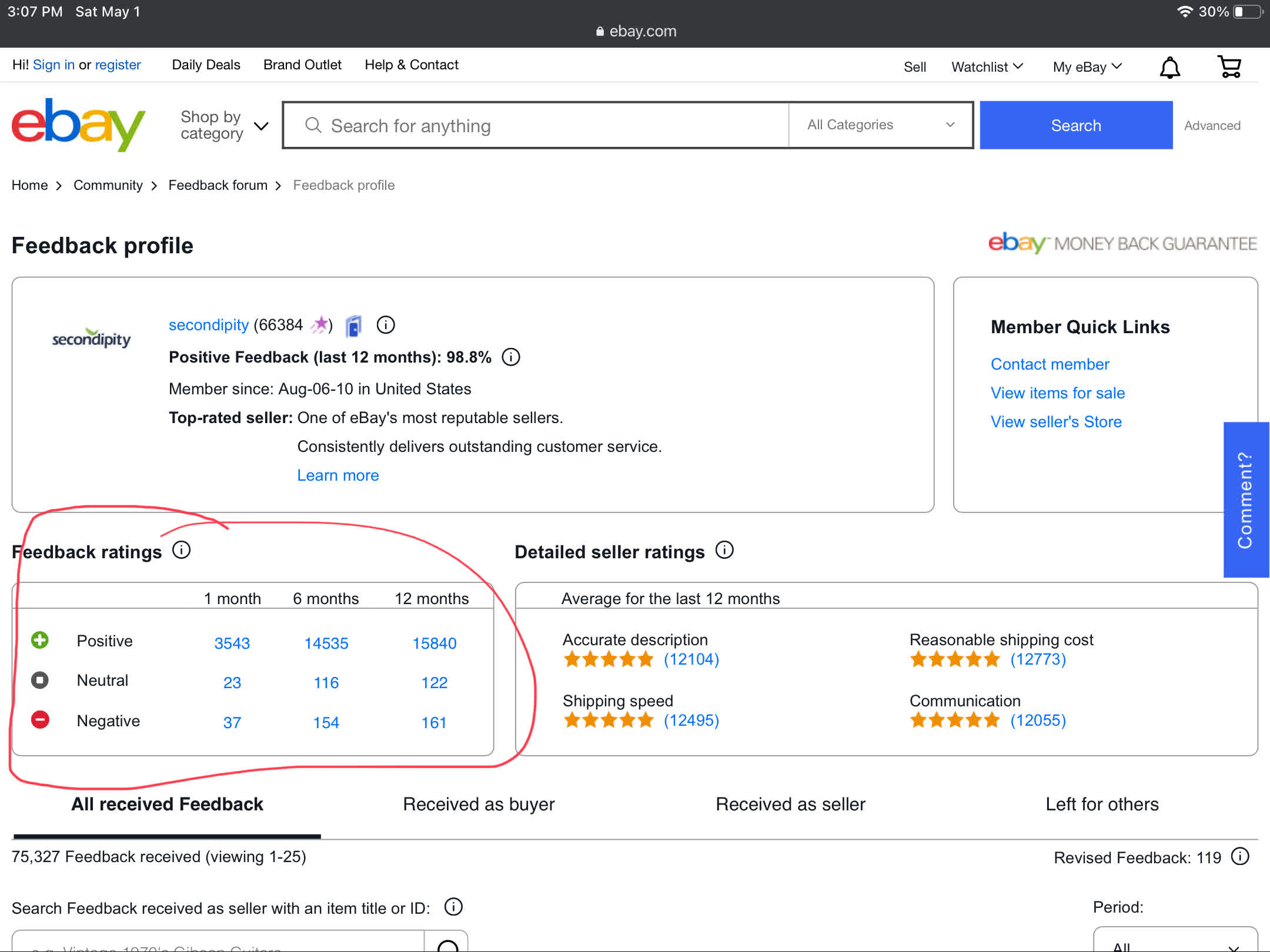1270x952 pixels.
Task: Click Shipping speed star rating
Action: (608, 720)
